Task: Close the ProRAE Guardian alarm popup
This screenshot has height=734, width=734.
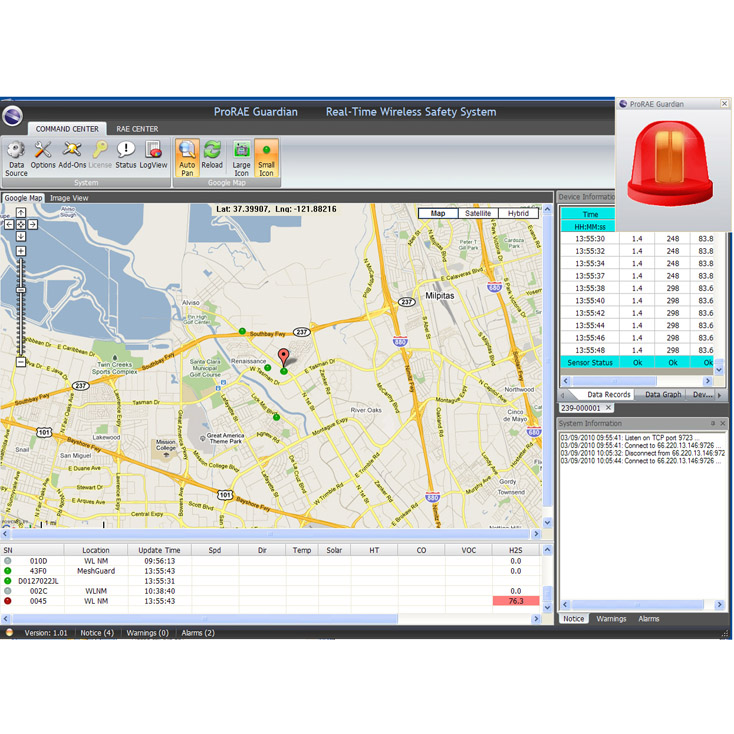Action: point(725,103)
